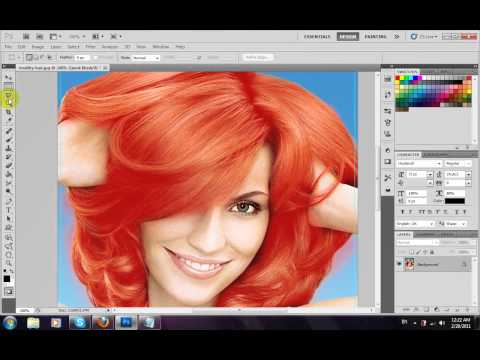Open the CS Live button

[424, 36]
